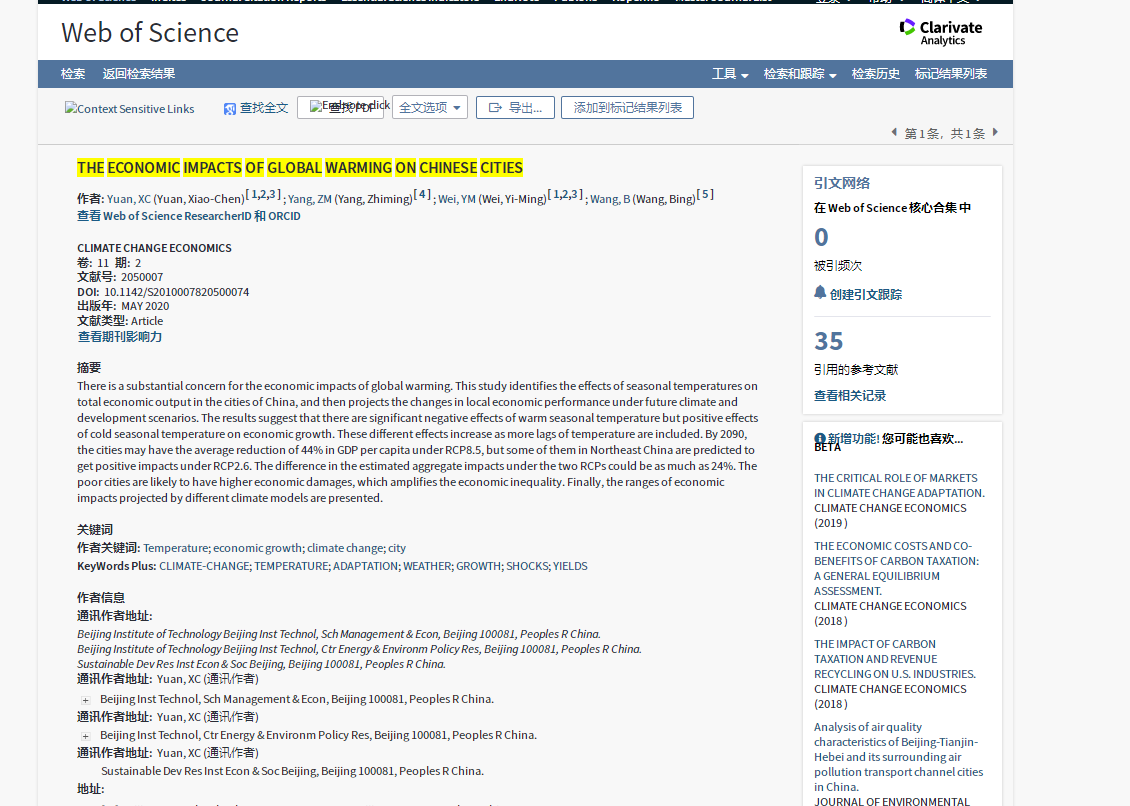Expand the Ctr Energy & Environm Policy address
The height and width of the screenshot is (806, 1130).
point(85,736)
